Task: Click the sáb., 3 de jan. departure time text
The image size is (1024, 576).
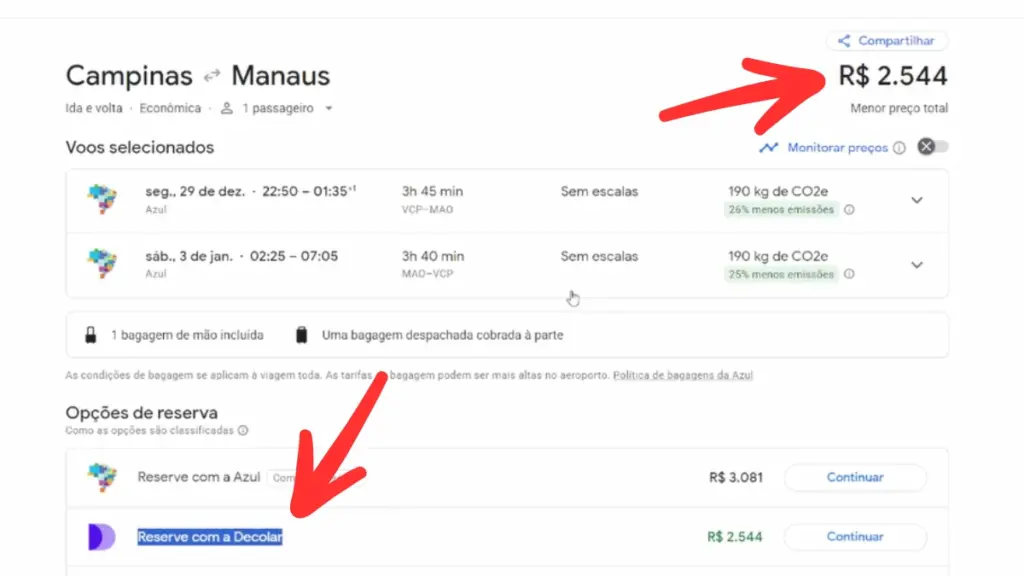Action: click(x=242, y=256)
